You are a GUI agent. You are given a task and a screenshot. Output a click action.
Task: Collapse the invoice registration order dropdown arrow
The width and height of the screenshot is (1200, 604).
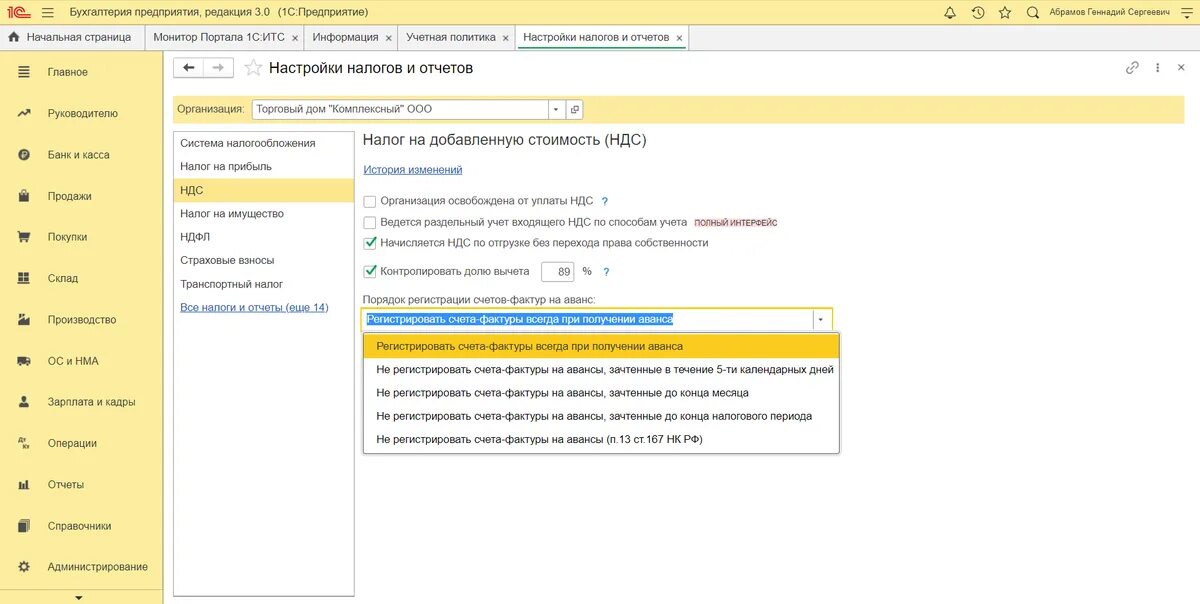pyautogui.click(x=821, y=320)
